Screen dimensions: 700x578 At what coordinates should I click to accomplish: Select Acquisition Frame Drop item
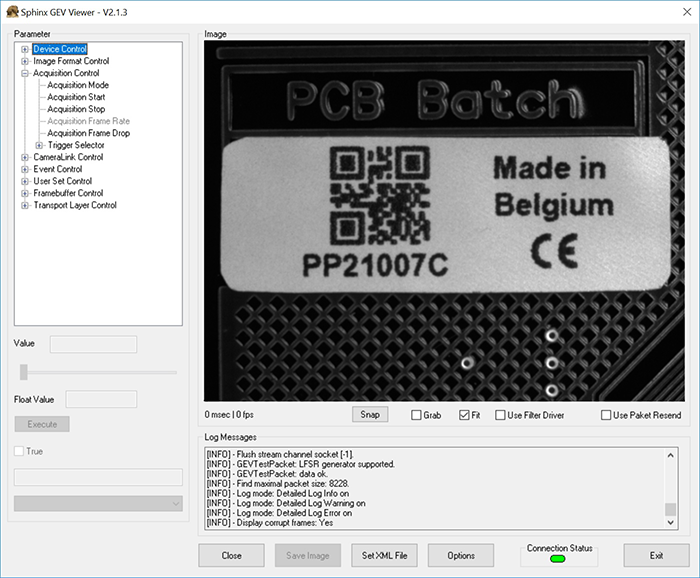pos(88,133)
